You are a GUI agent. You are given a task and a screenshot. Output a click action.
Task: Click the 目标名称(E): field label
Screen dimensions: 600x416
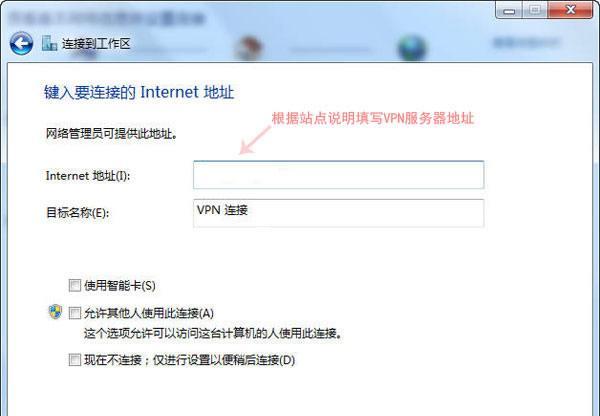[x=78, y=212]
